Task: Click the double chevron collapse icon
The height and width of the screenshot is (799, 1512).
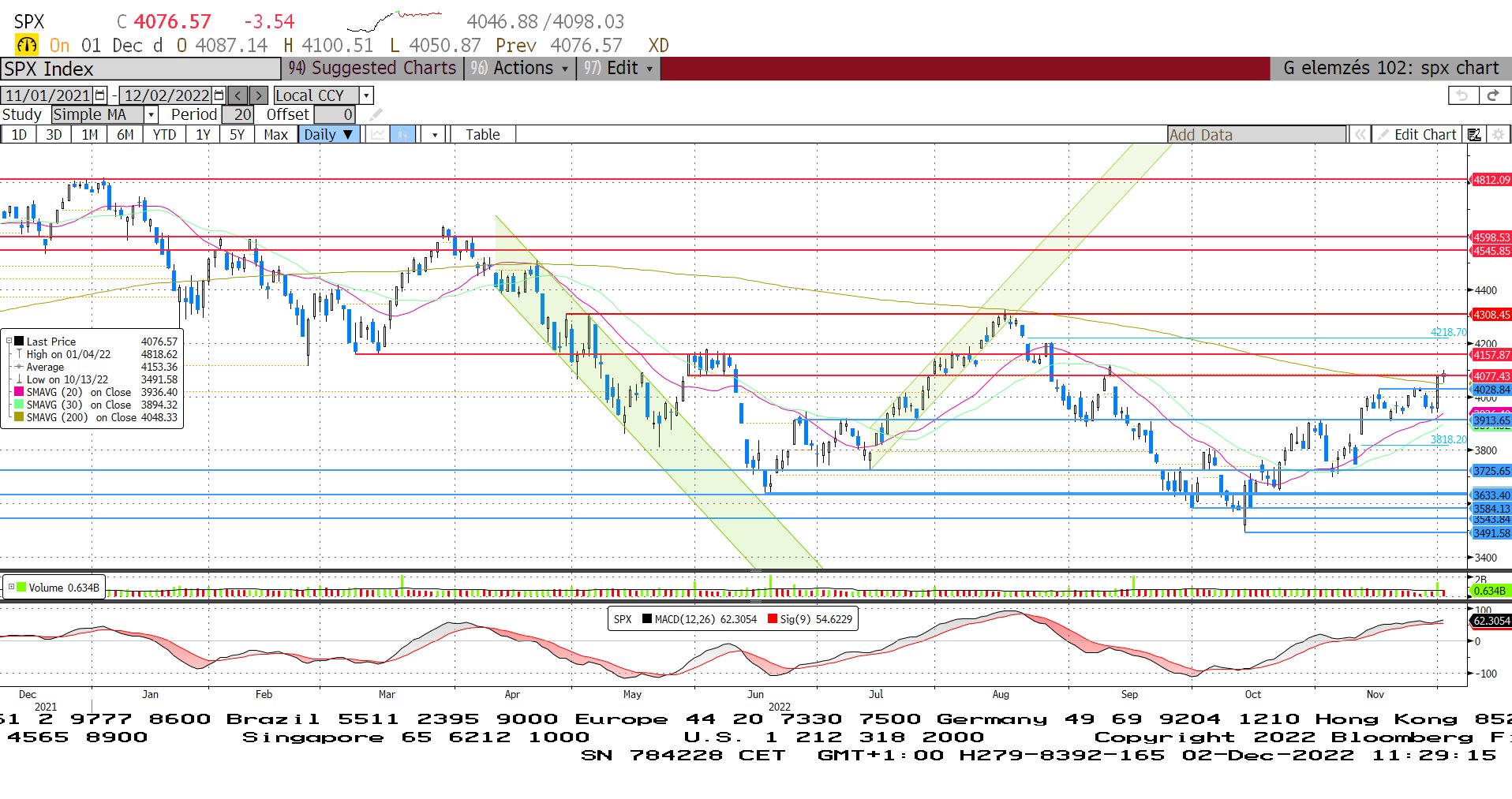Action: click(x=1360, y=135)
